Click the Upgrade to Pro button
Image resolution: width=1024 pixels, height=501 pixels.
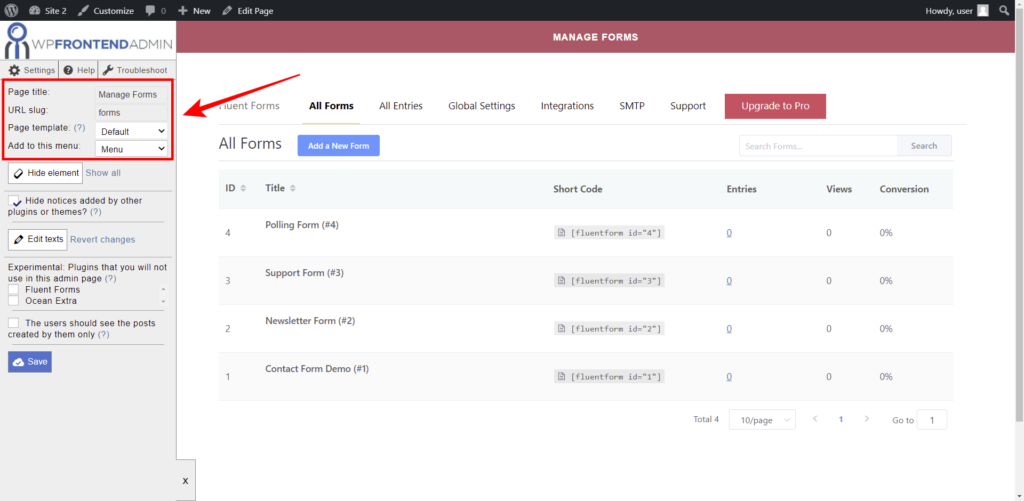click(775, 106)
